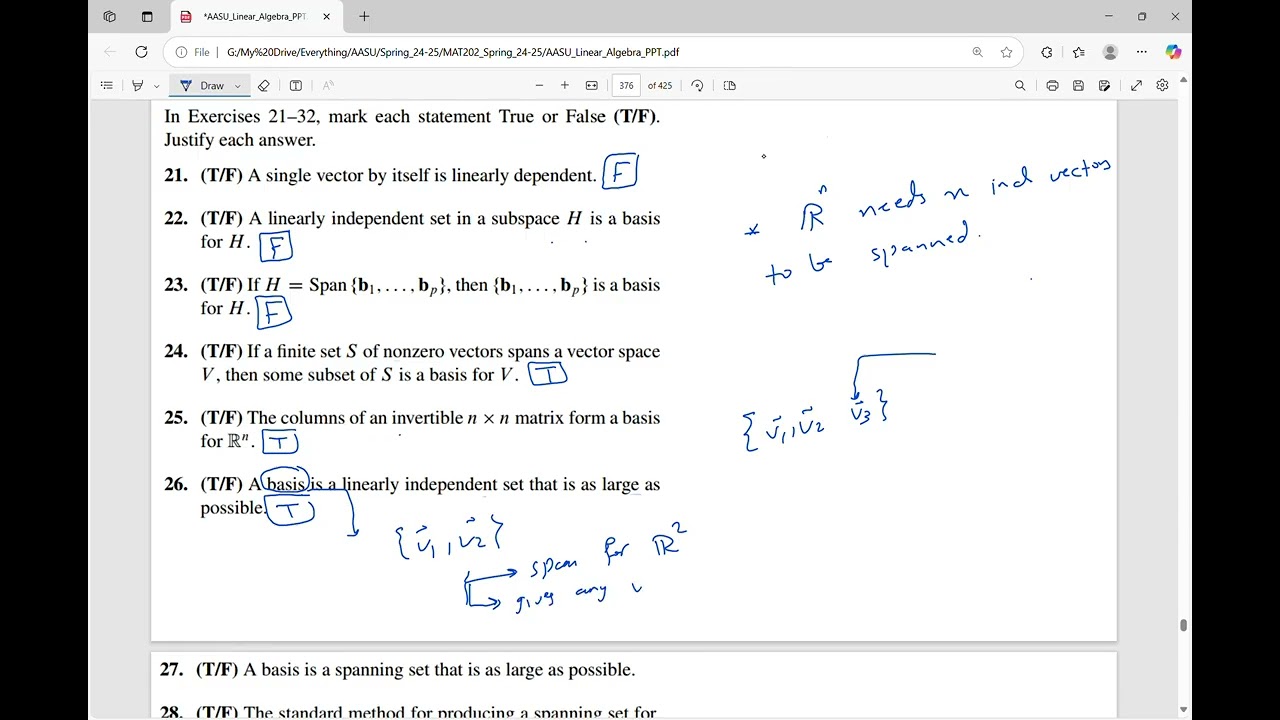The width and height of the screenshot is (1280, 720).
Task: Click the address bar zoom indicator
Action: click(x=977, y=52)
